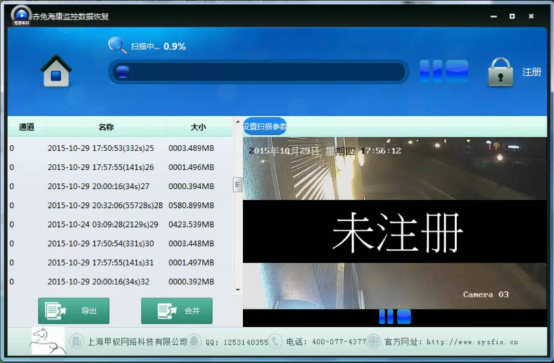554x363 pixels.
Task: Click the 注册 register label
Action: [531, 72]
